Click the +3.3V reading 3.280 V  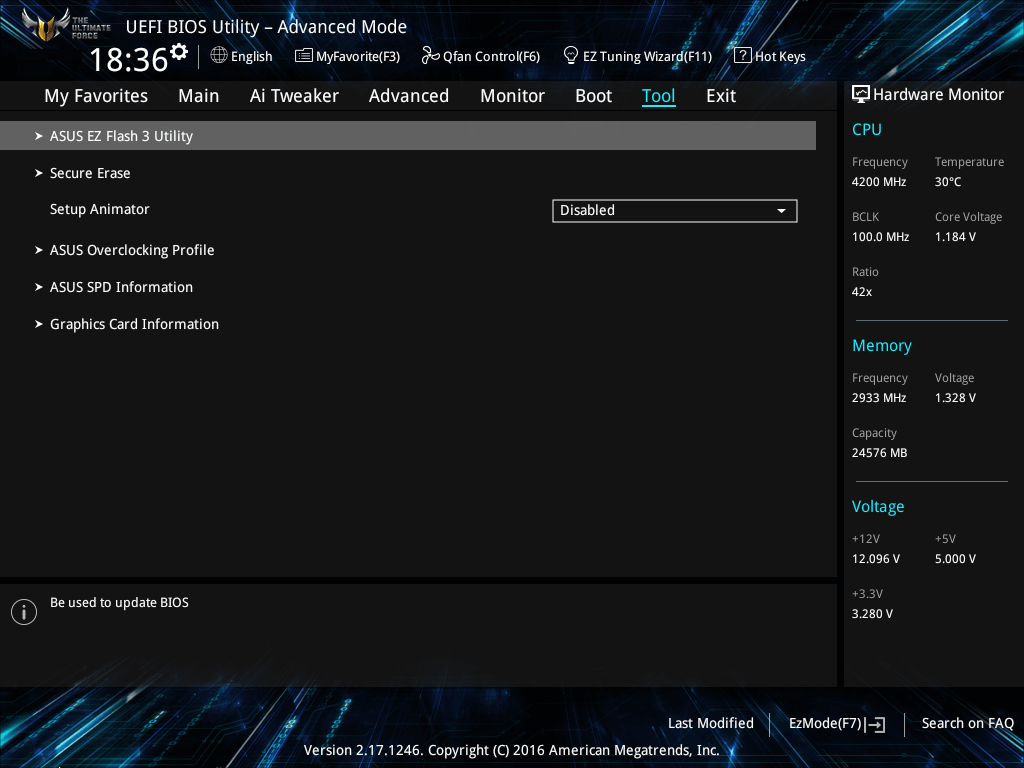tap(872, 614)
